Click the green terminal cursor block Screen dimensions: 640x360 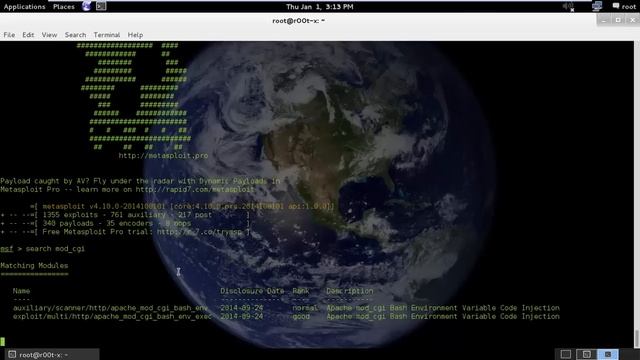(2, 342)
